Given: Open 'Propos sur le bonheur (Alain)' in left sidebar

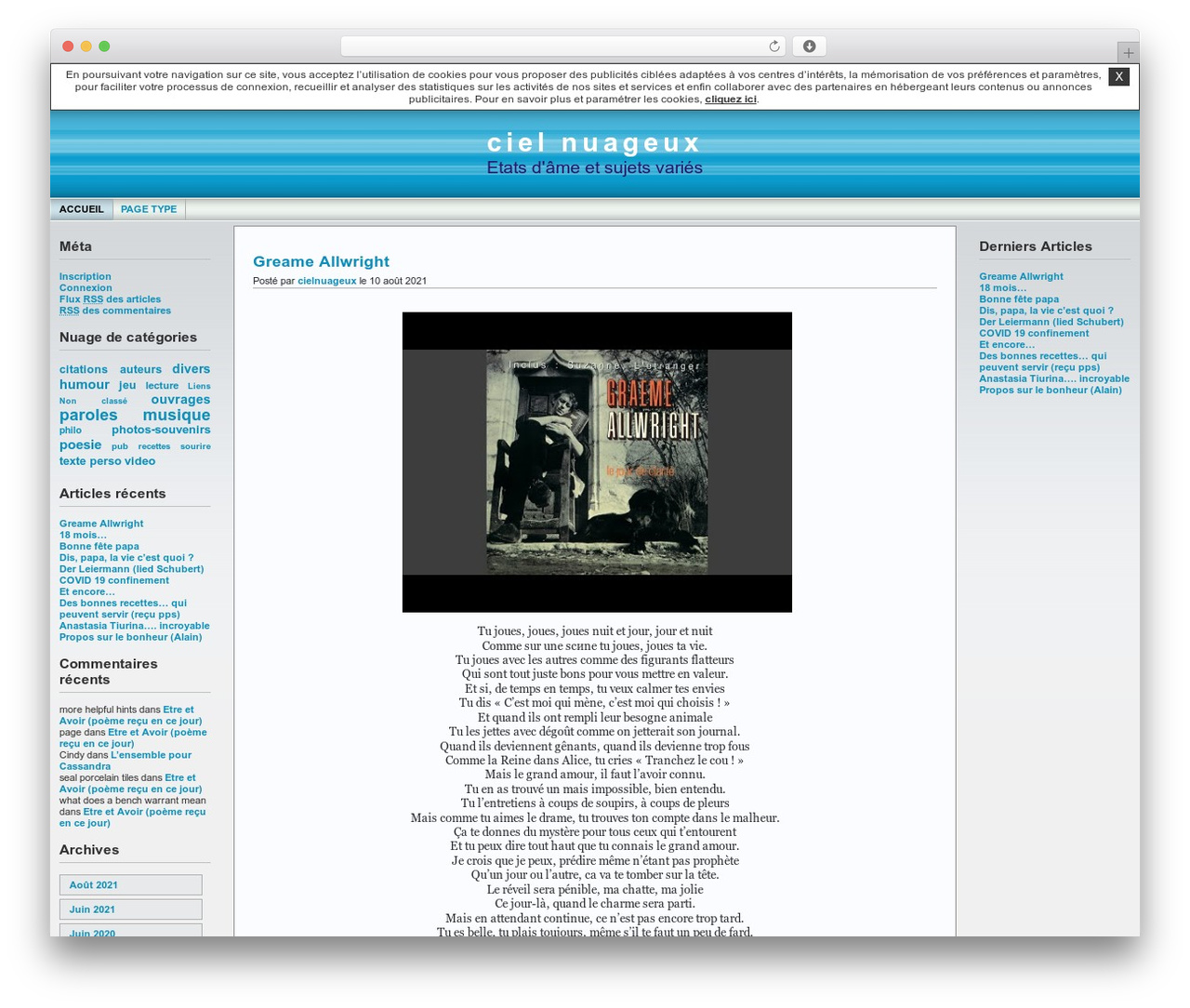Looking at the screenshot, I should click(x=130, y=637).
